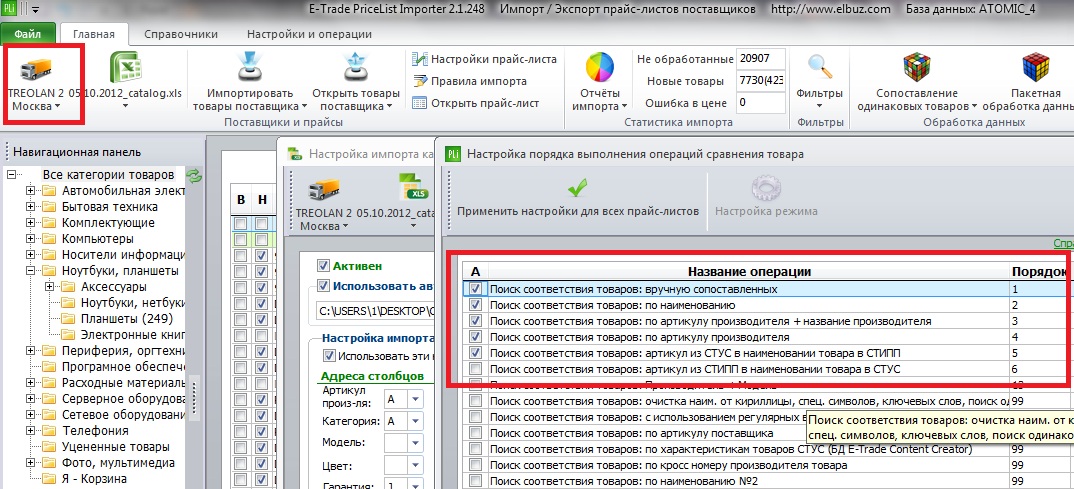The width and height of the screenshot is (1074, 489).
Task: Expand Комплектующие category
Action: coord(30,223)
